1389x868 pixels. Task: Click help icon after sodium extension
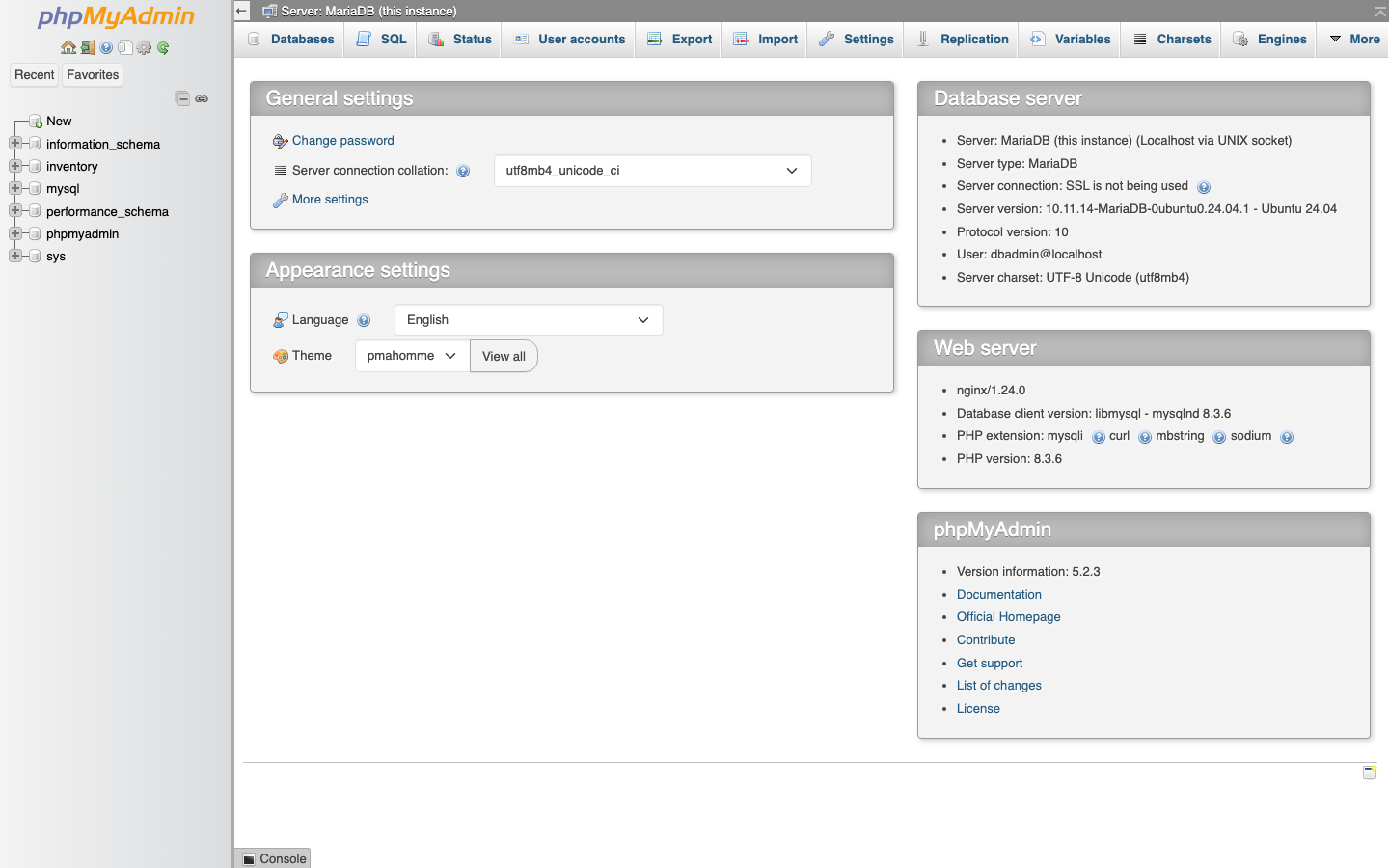1287,437
